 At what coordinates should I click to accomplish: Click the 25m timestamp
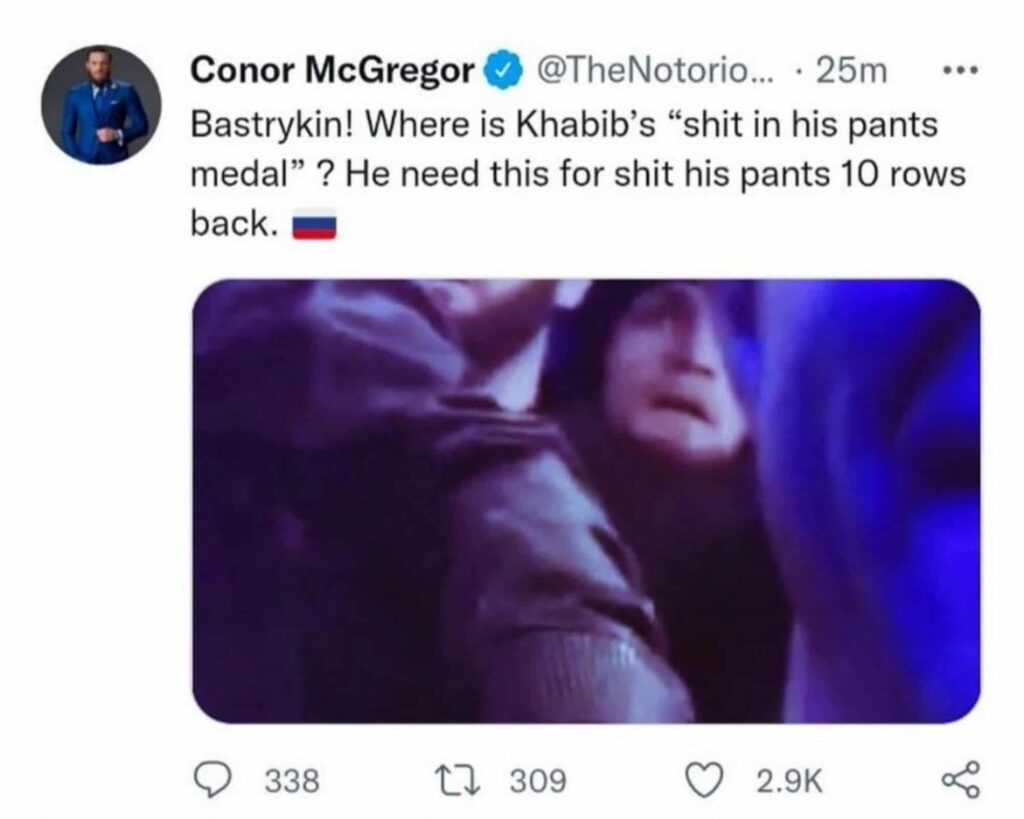(852, 71)
